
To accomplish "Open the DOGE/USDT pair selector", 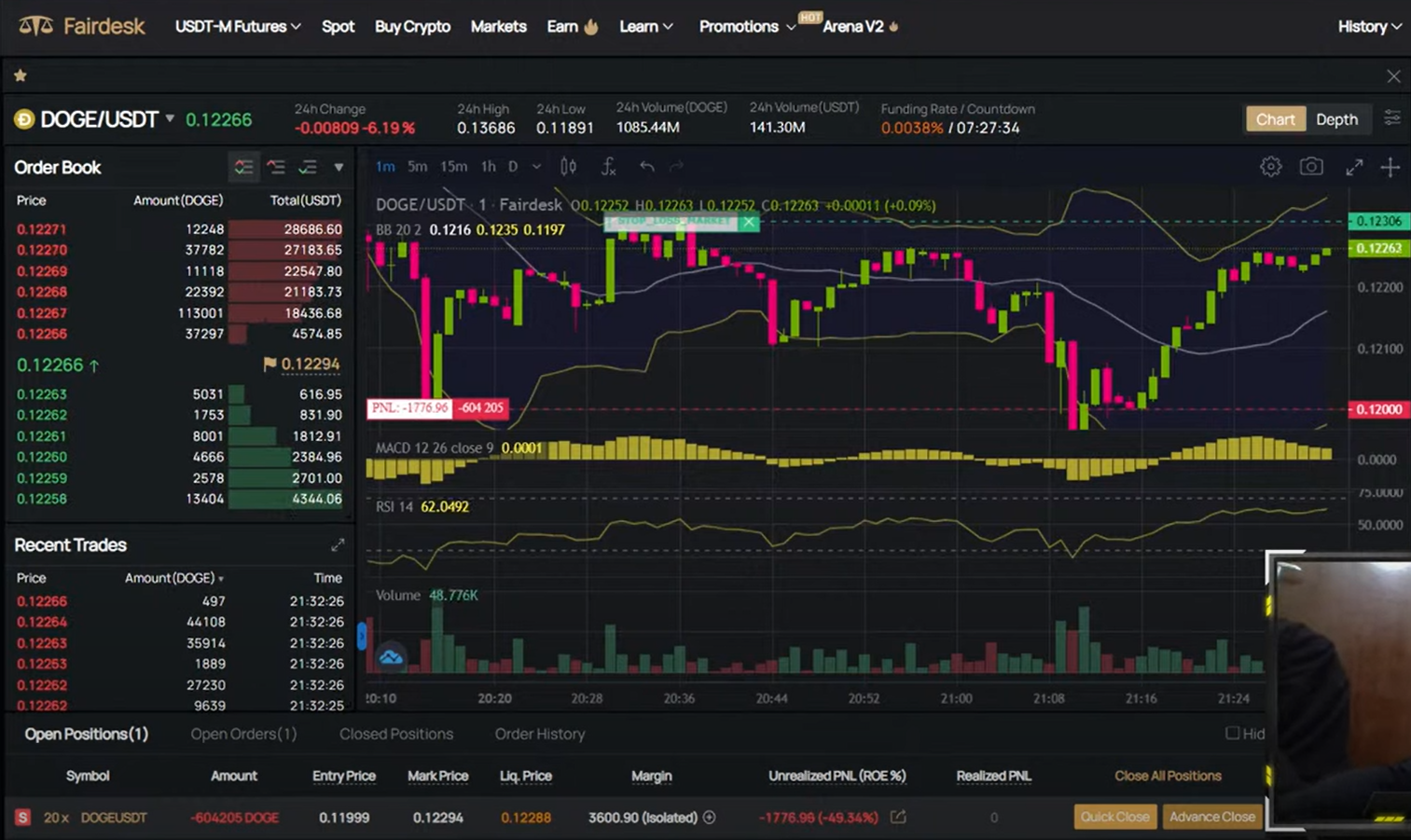I will (x=107, y=119).
